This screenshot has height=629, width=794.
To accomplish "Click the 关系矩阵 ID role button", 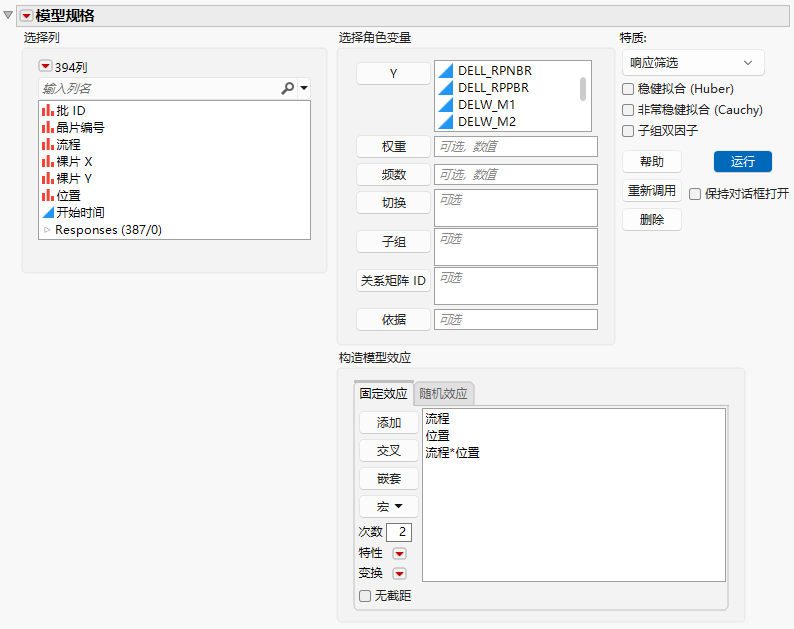I will click(x=393, y=281).
